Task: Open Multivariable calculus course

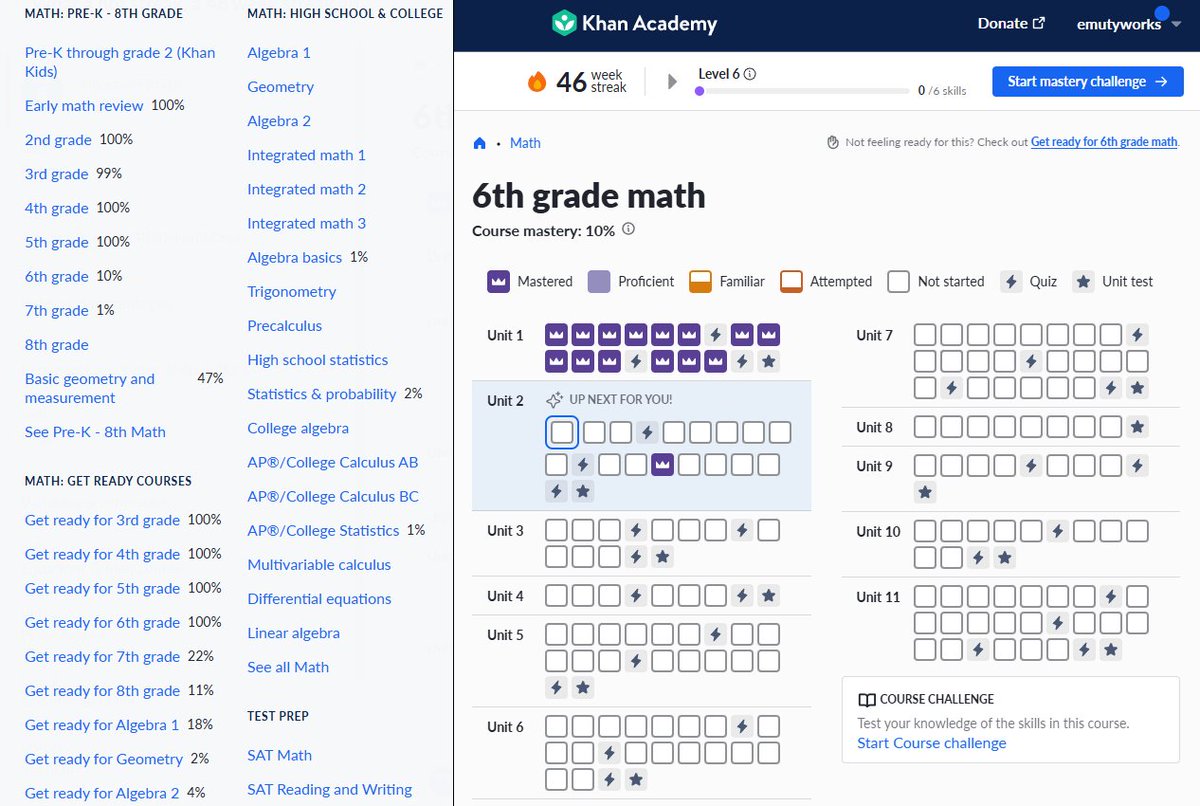Action: click(x=319, y=564)
